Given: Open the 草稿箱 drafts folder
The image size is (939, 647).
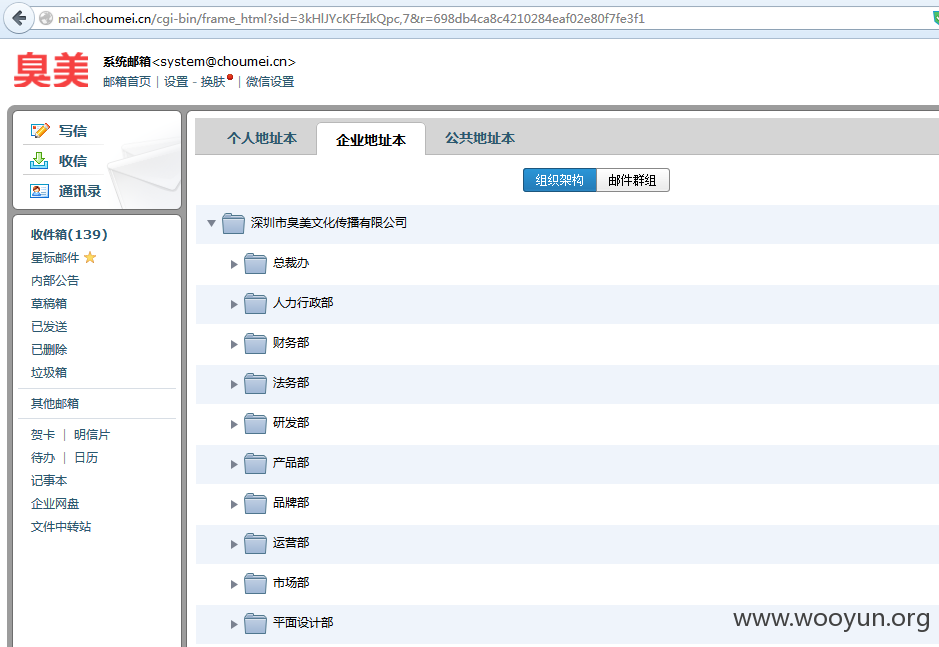Looking at the screenshot, I should click(49, 303).
